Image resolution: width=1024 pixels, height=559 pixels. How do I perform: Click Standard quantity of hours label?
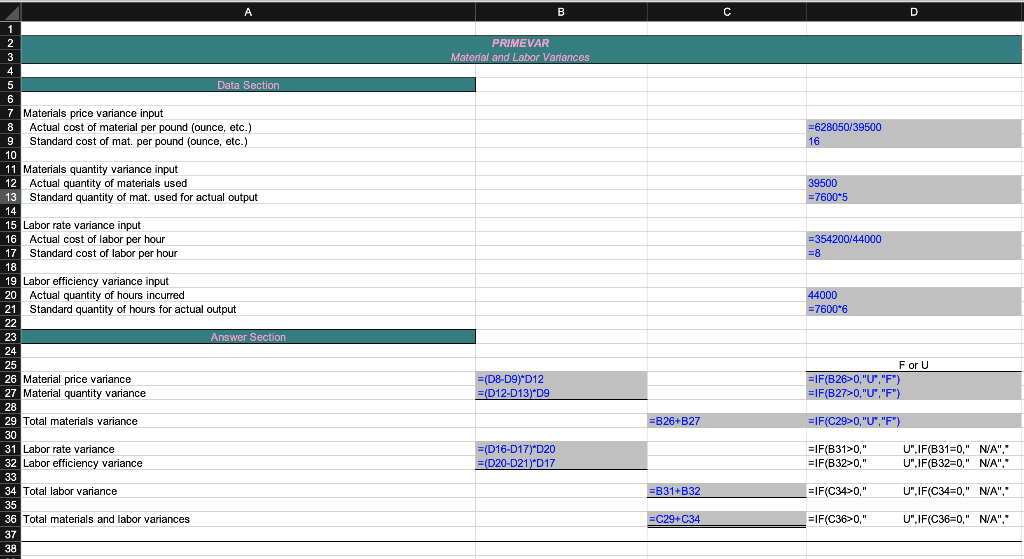click(133, 310)
